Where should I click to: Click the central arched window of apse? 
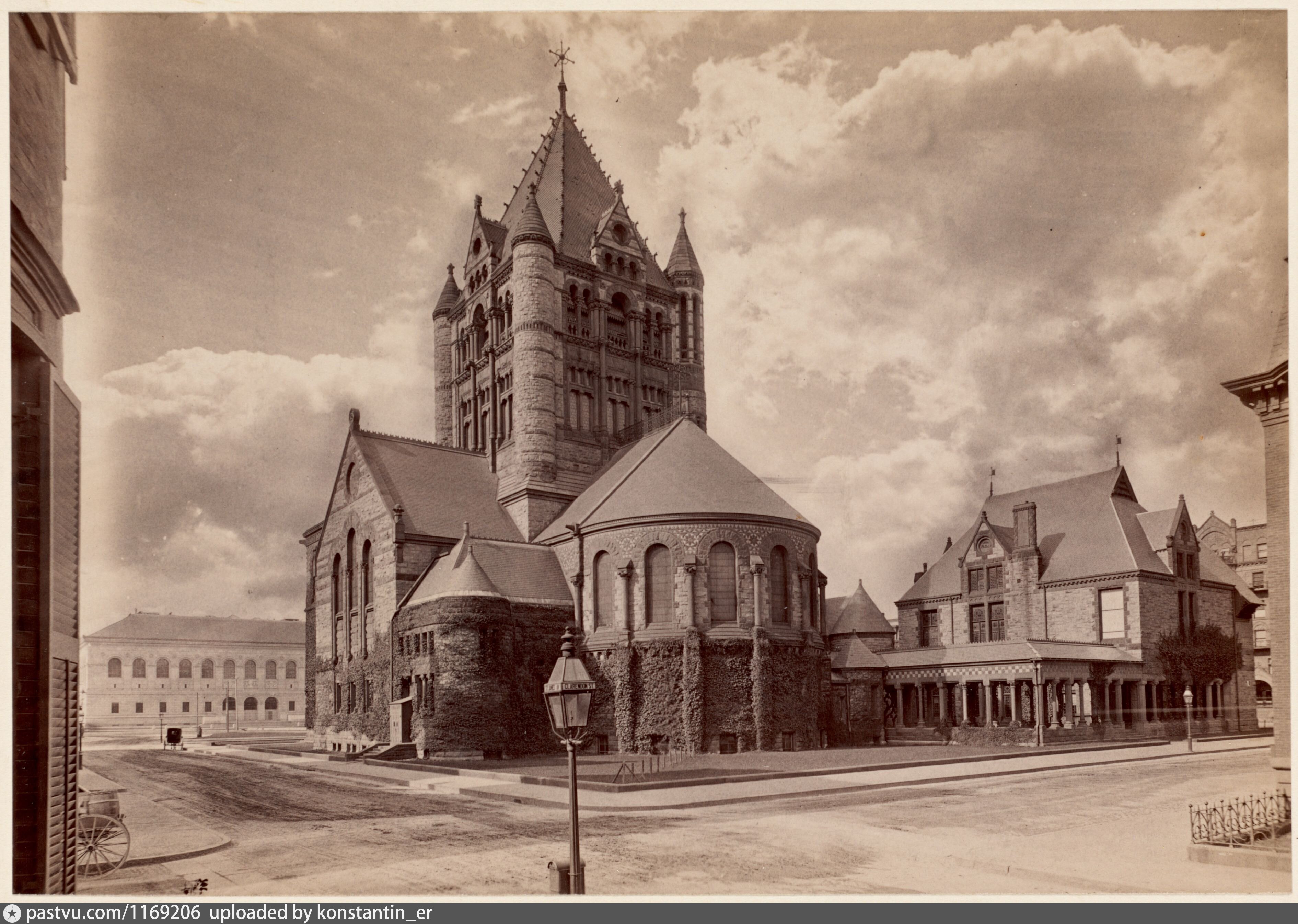(722, 583)
